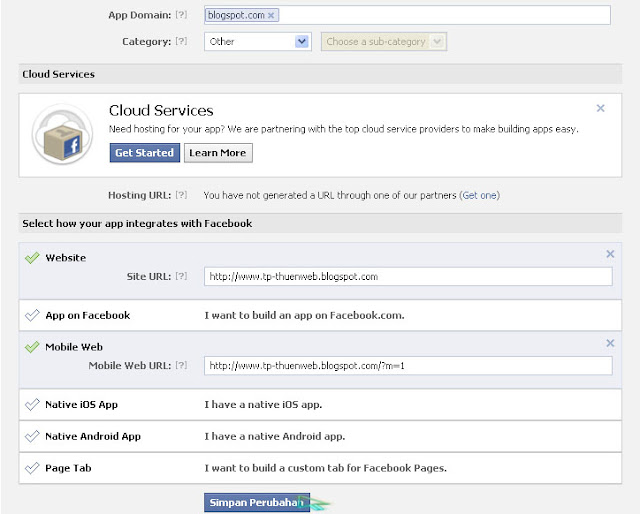640x514 pixels.
Task: Follow the Get one hosting link
Action: tap(480, 195)
